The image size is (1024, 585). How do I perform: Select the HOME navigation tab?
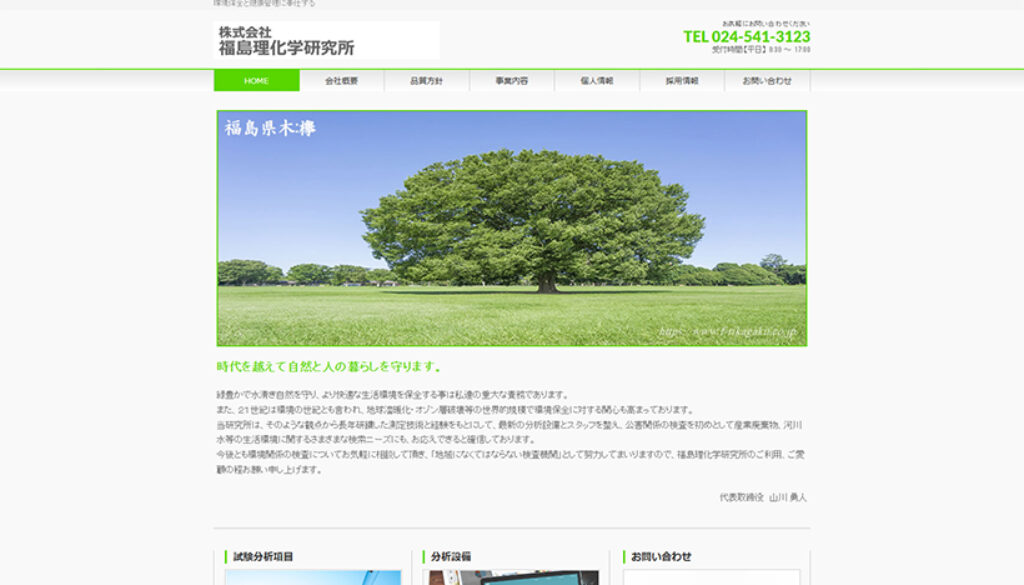(257, 80)
